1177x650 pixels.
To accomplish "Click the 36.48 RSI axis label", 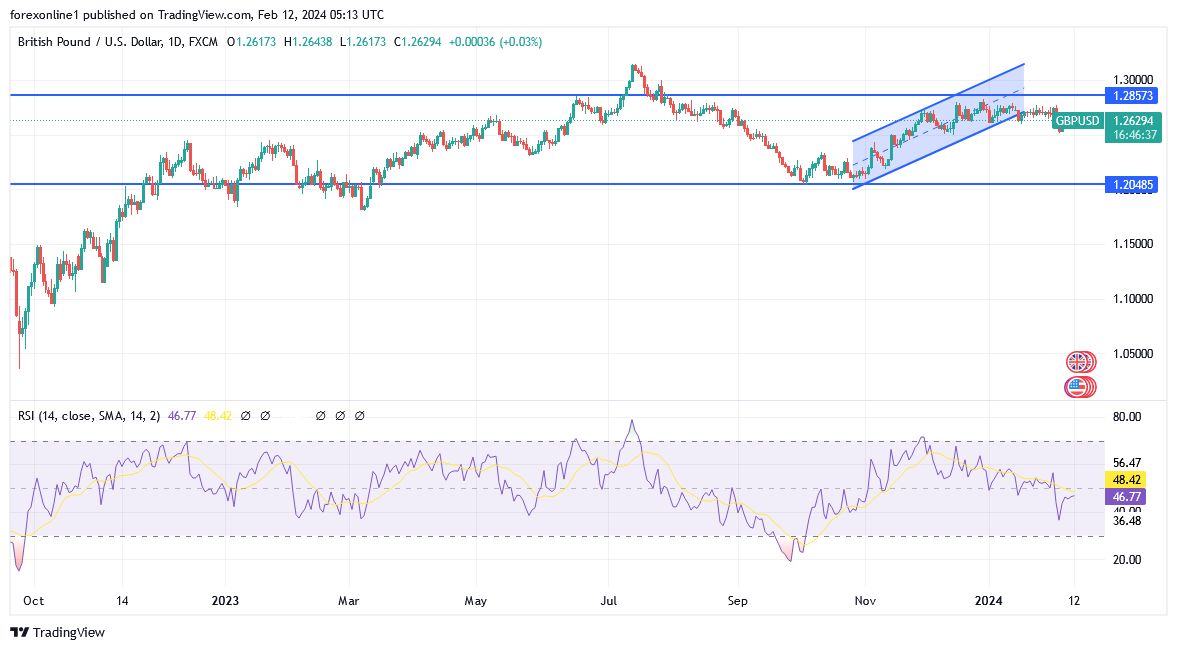I will click(1127, 521).
